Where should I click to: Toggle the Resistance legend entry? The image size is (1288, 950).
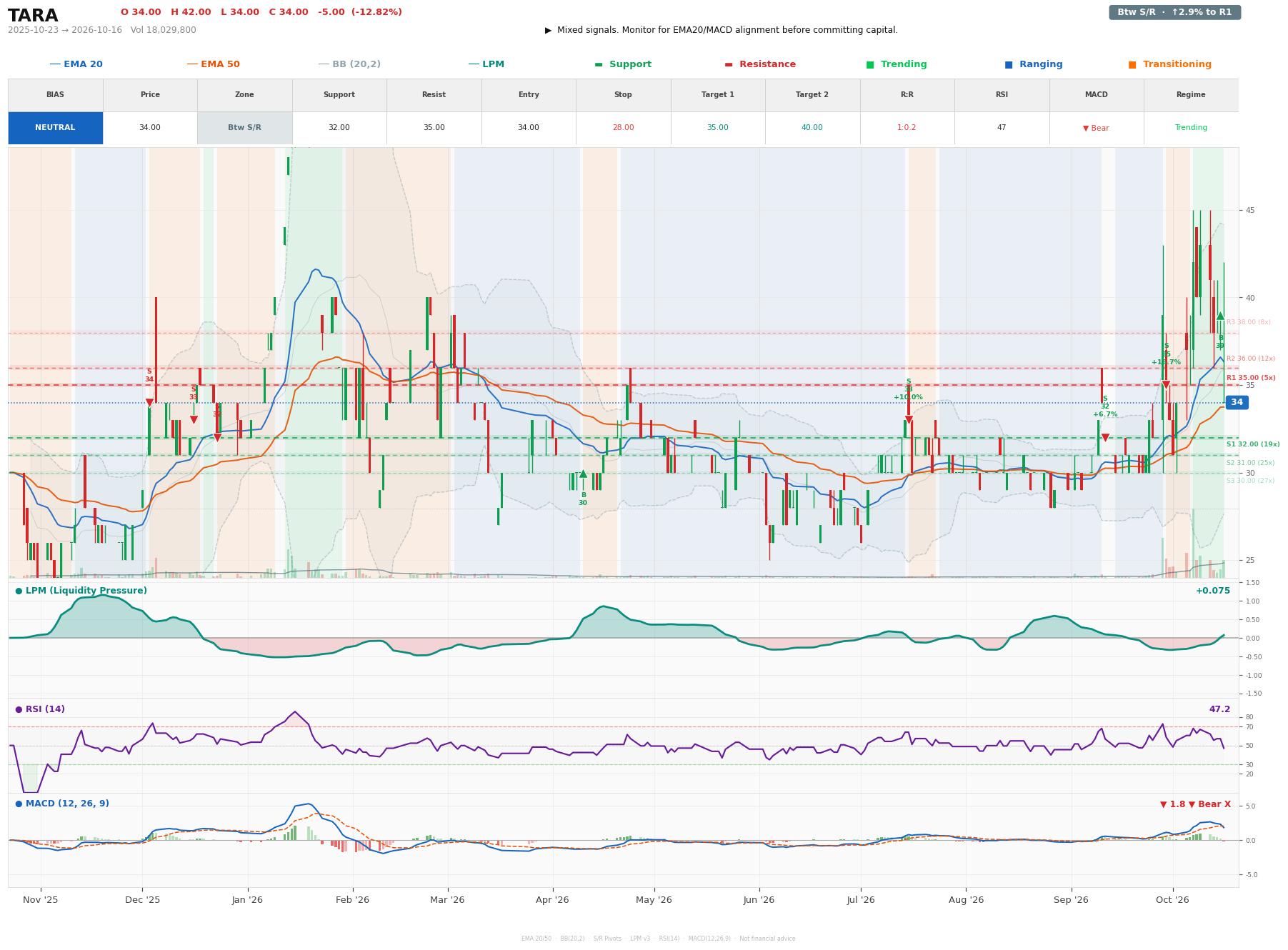[x=760, y=64]
